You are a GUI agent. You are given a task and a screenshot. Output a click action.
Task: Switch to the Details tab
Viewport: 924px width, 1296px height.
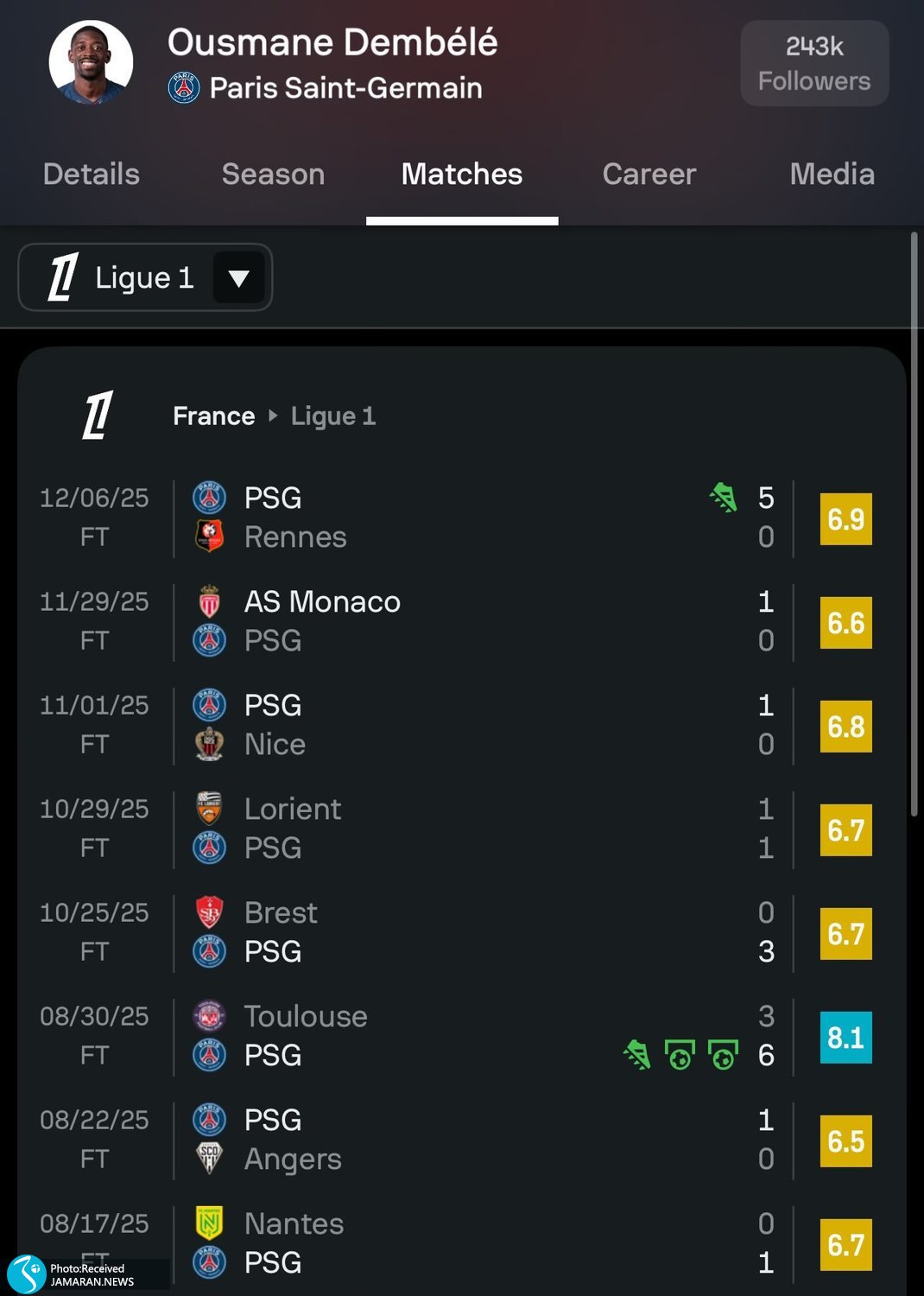tap(92, 174)
